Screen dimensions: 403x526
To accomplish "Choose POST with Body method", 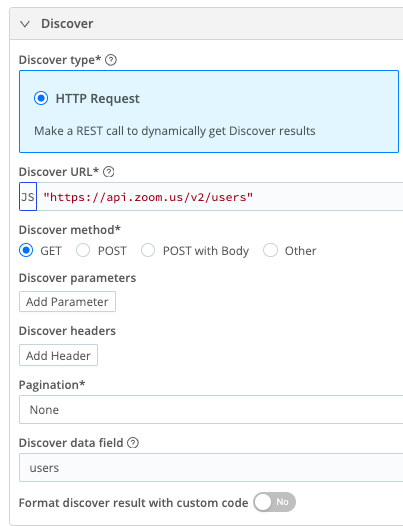I will [148, 250].
